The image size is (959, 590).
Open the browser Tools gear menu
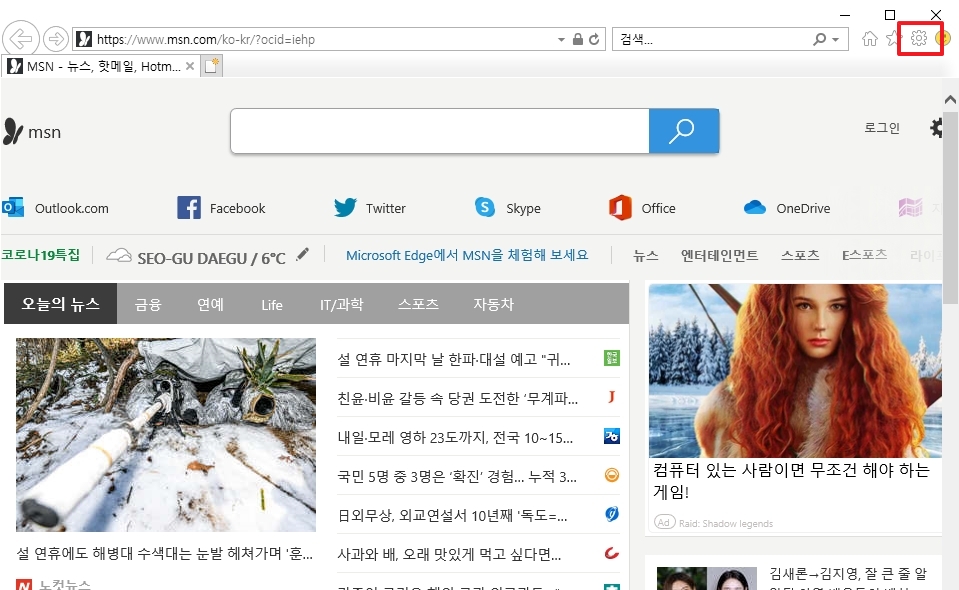click(919, 39)
